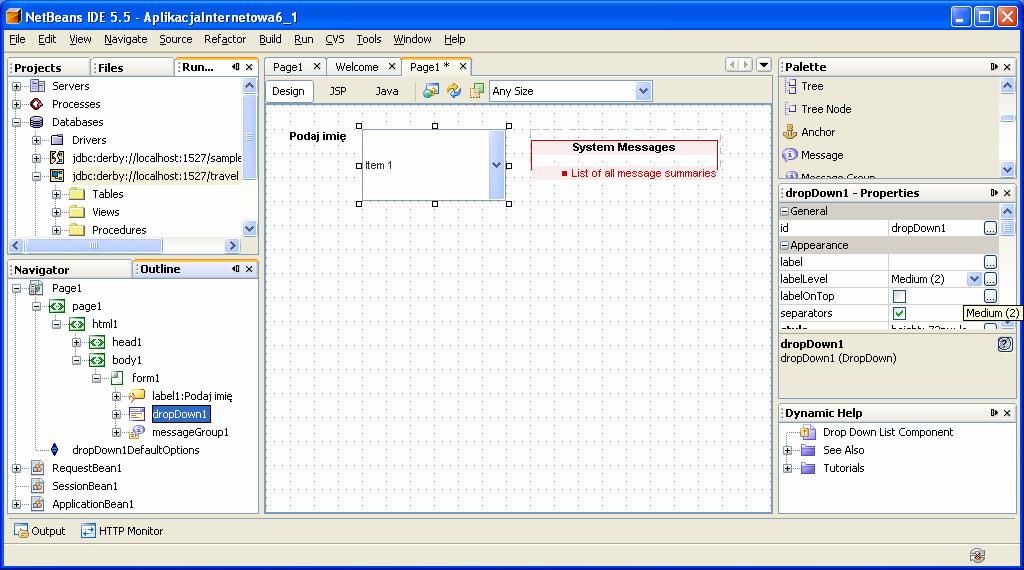
Task: Collapse the Databases node
Action: [17, 122]
